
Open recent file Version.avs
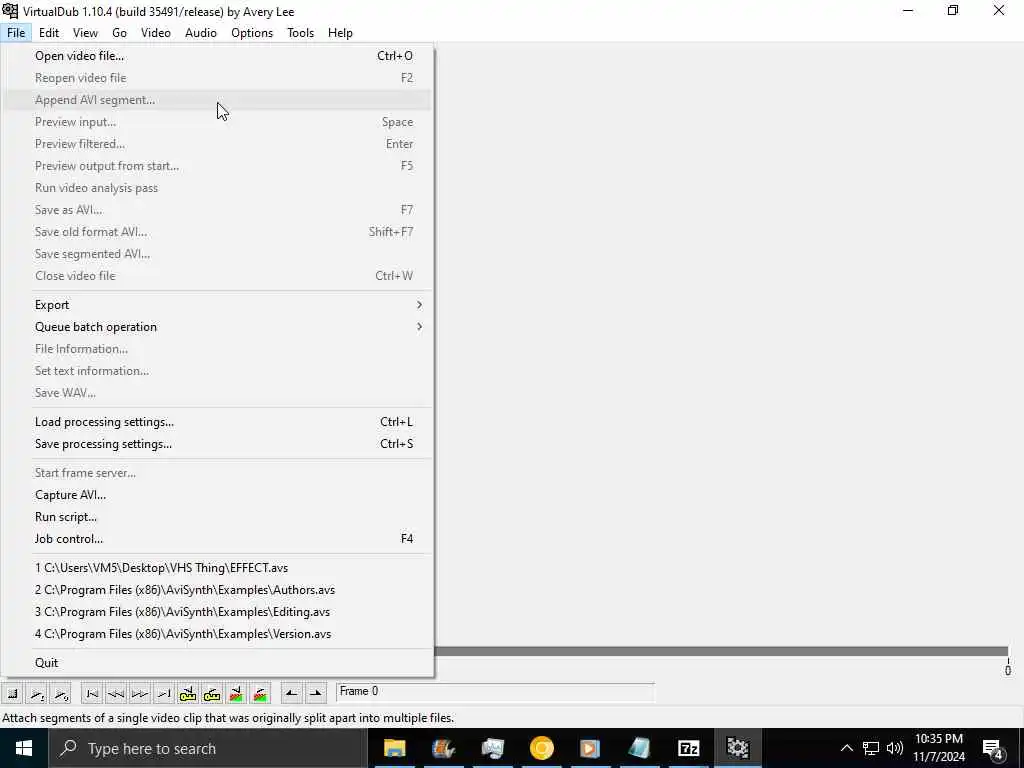pos(217,634)
